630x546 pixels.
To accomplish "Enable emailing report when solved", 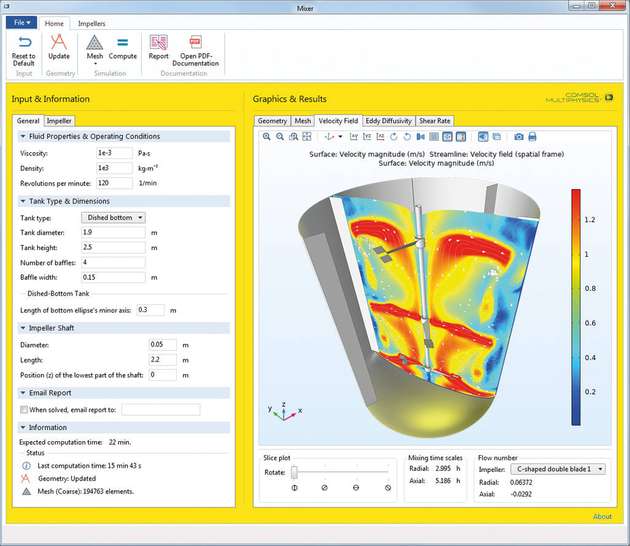I will click(x=24, y=409).
